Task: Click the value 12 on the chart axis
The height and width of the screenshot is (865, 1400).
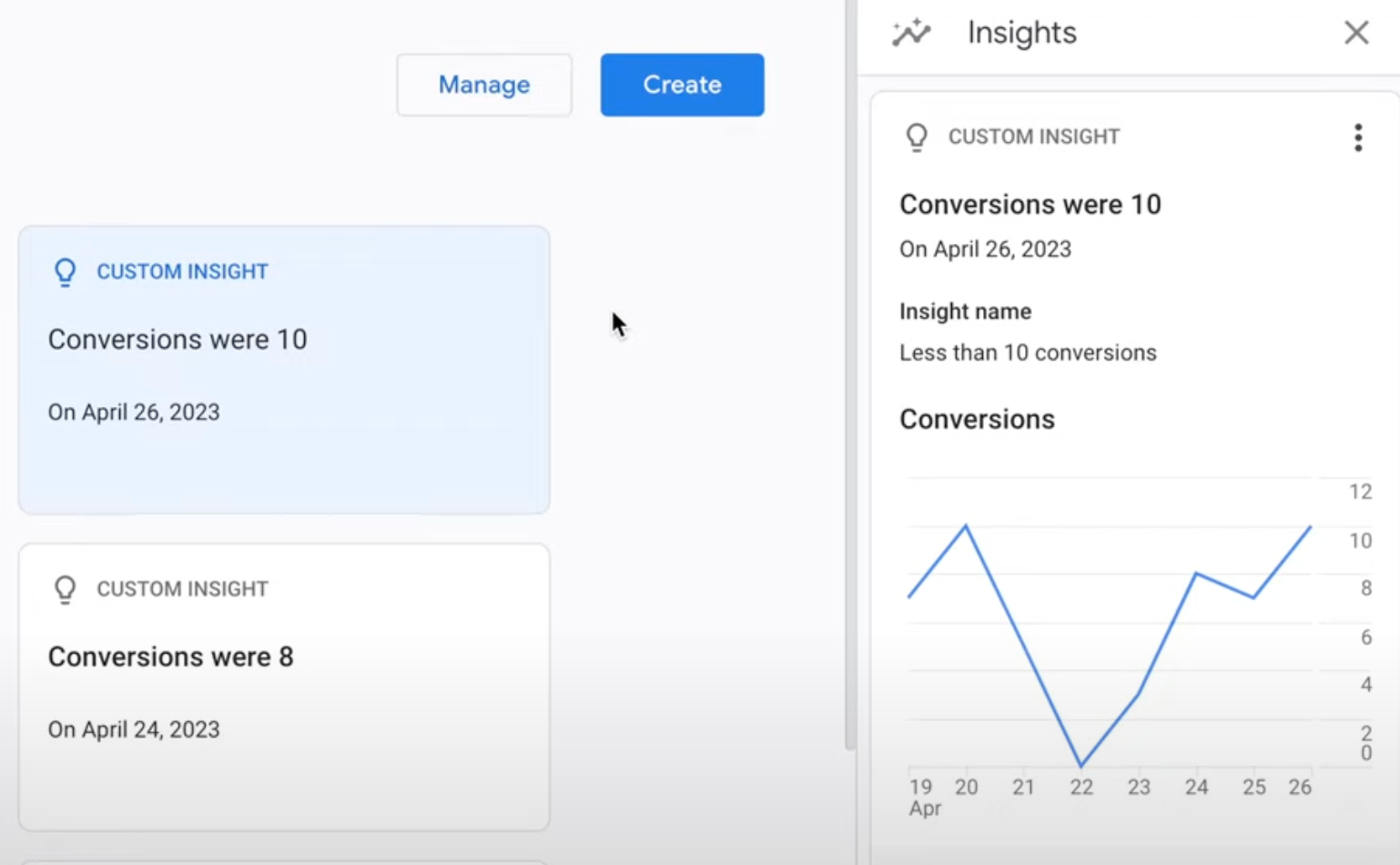Action: [x=1360, y=492]
